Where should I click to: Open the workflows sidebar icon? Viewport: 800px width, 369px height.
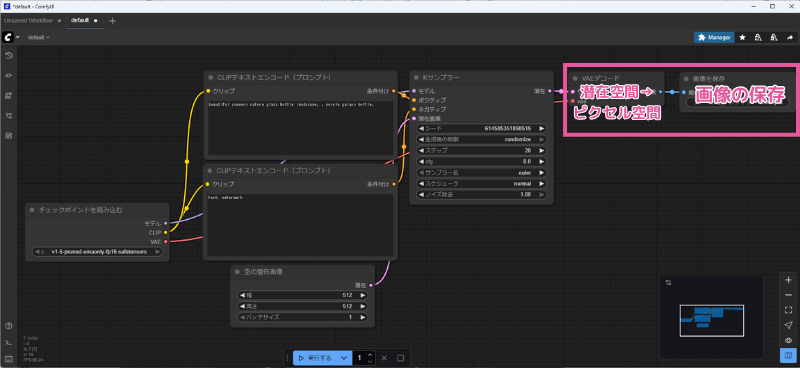pyautogui.click(x=8, y=116)
